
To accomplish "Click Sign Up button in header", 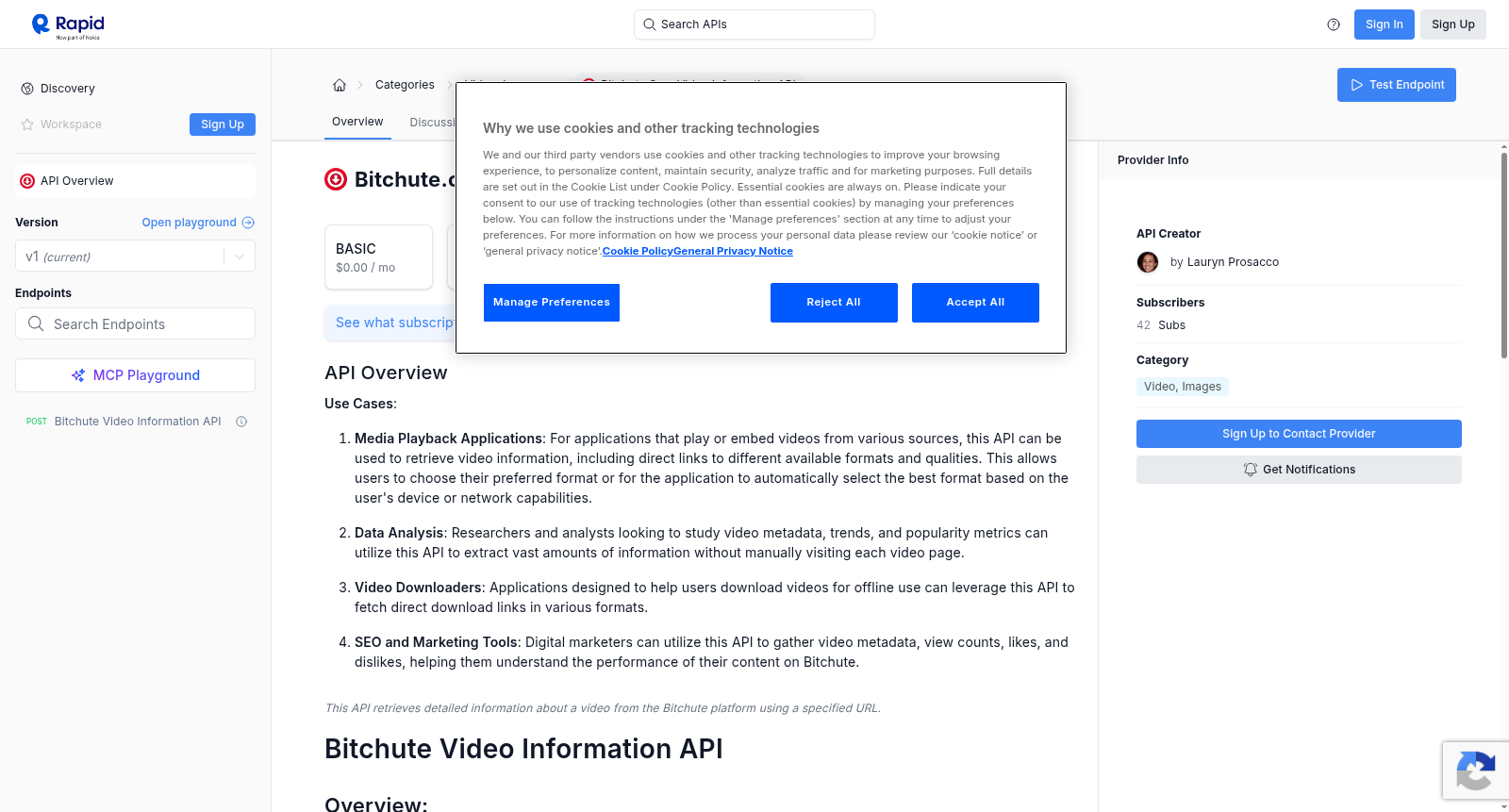I will [x=1452, y=25].
